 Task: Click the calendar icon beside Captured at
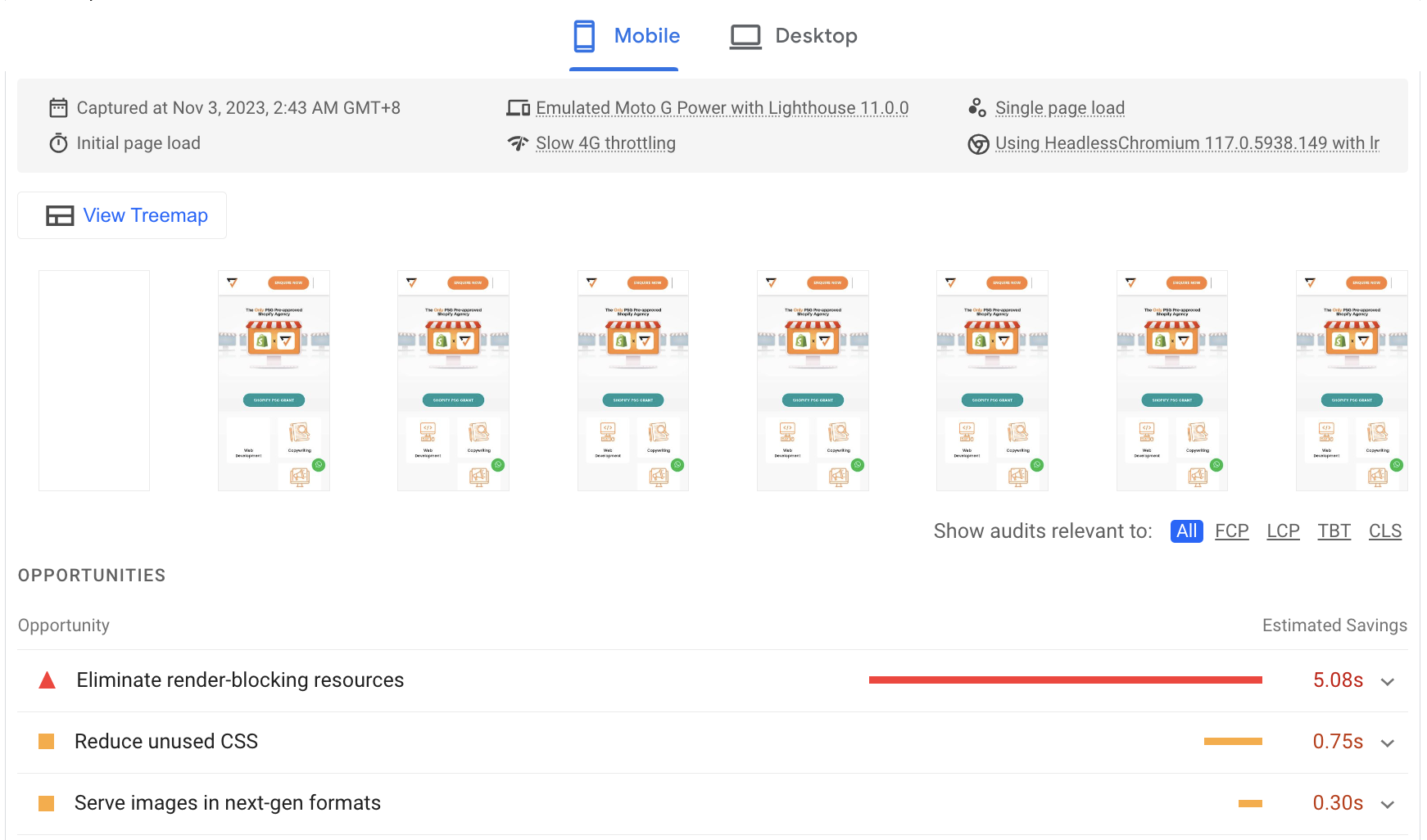(x=58, y=108)
